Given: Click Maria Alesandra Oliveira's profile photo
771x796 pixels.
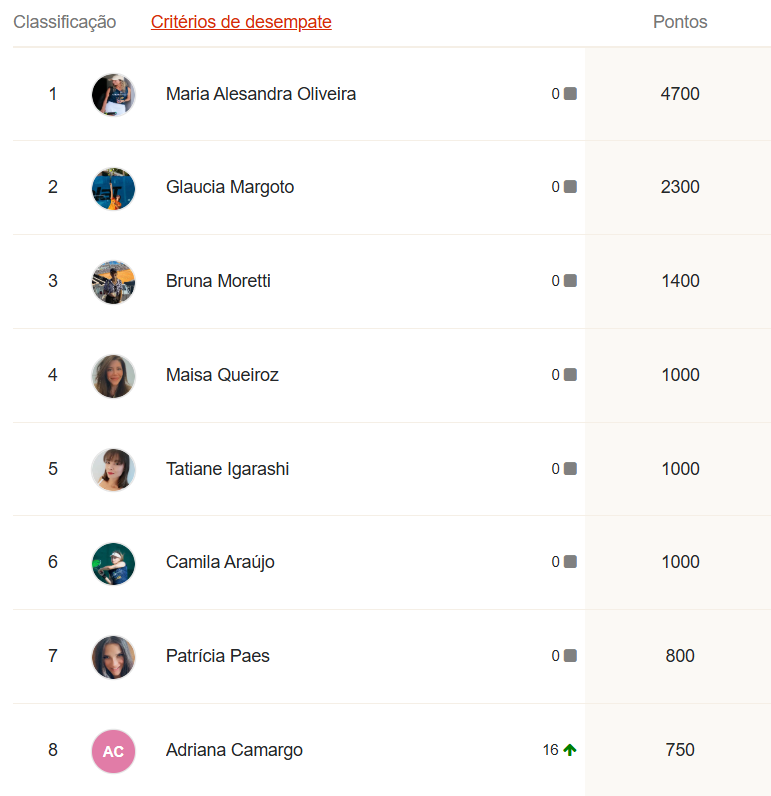Looking at the screenshot, I should (113, 95).
